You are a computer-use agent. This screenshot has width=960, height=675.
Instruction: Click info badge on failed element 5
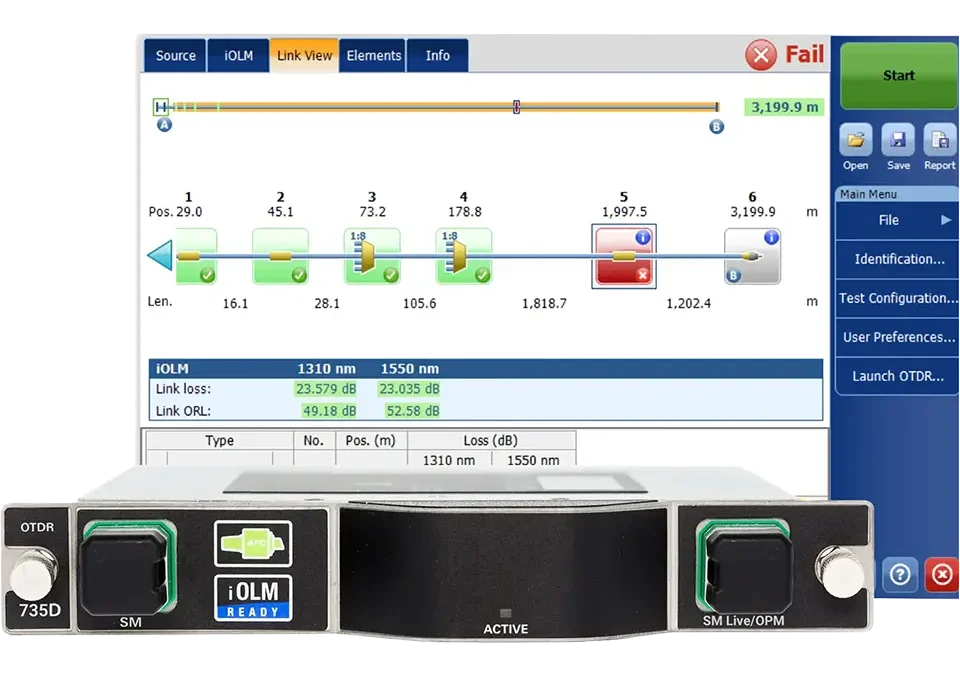(642, 237)
